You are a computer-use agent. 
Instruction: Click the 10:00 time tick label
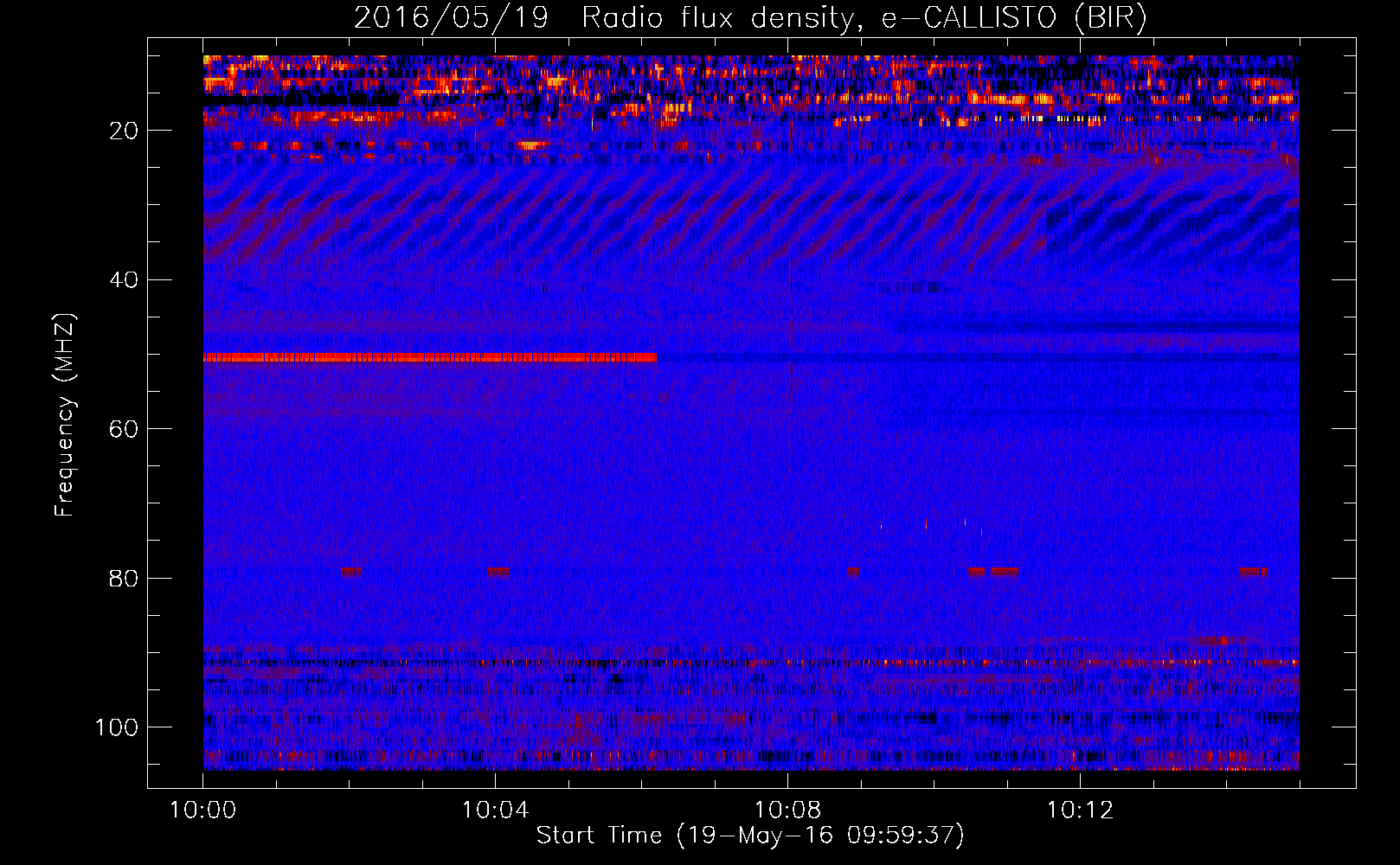pos(202,811)
